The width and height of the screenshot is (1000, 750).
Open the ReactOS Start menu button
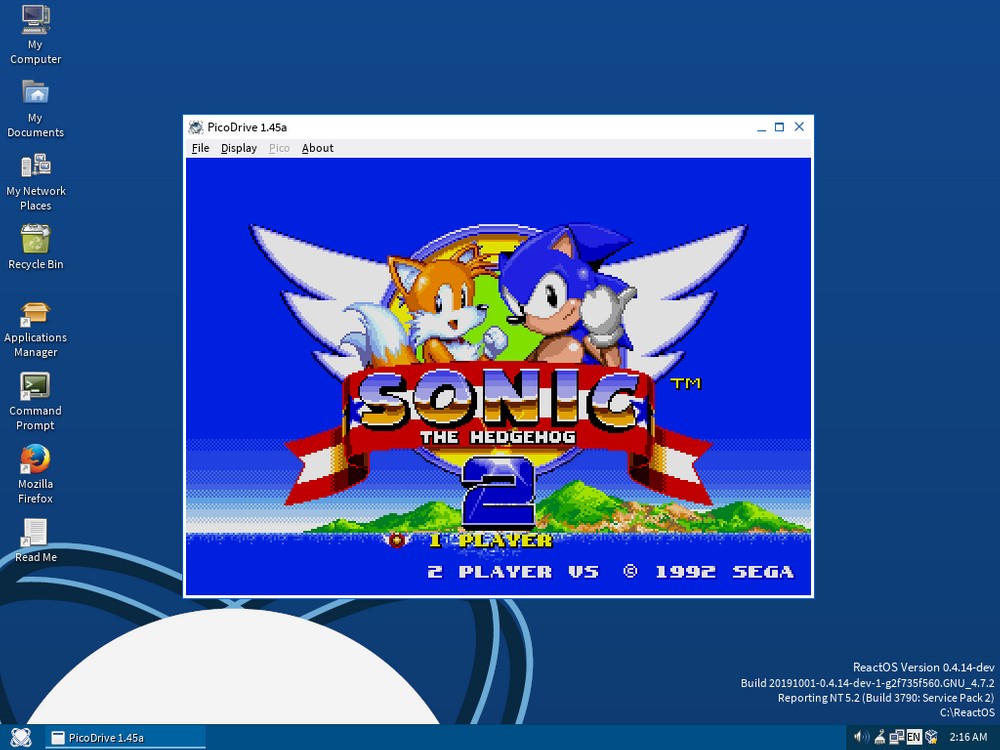click(21, 737)
